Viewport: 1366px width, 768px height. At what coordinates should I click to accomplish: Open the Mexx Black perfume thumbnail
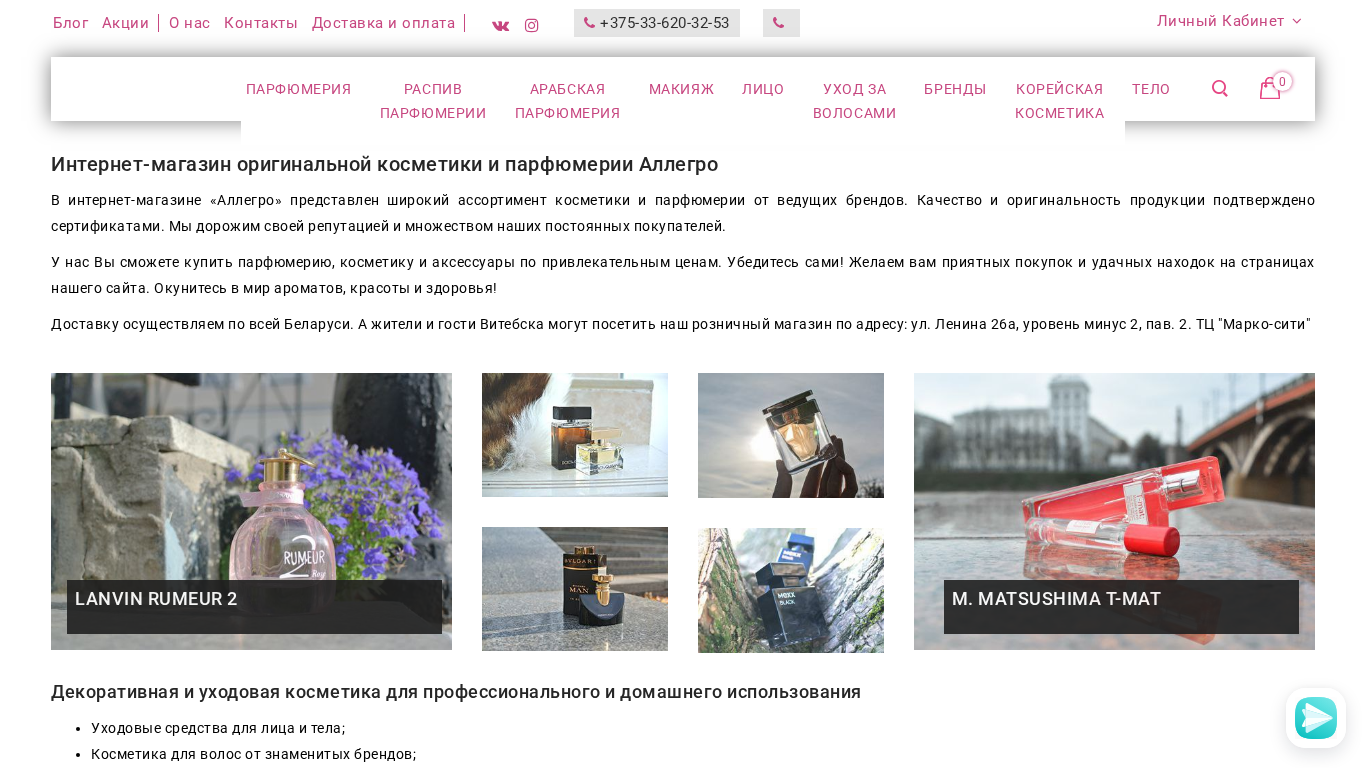791,590
